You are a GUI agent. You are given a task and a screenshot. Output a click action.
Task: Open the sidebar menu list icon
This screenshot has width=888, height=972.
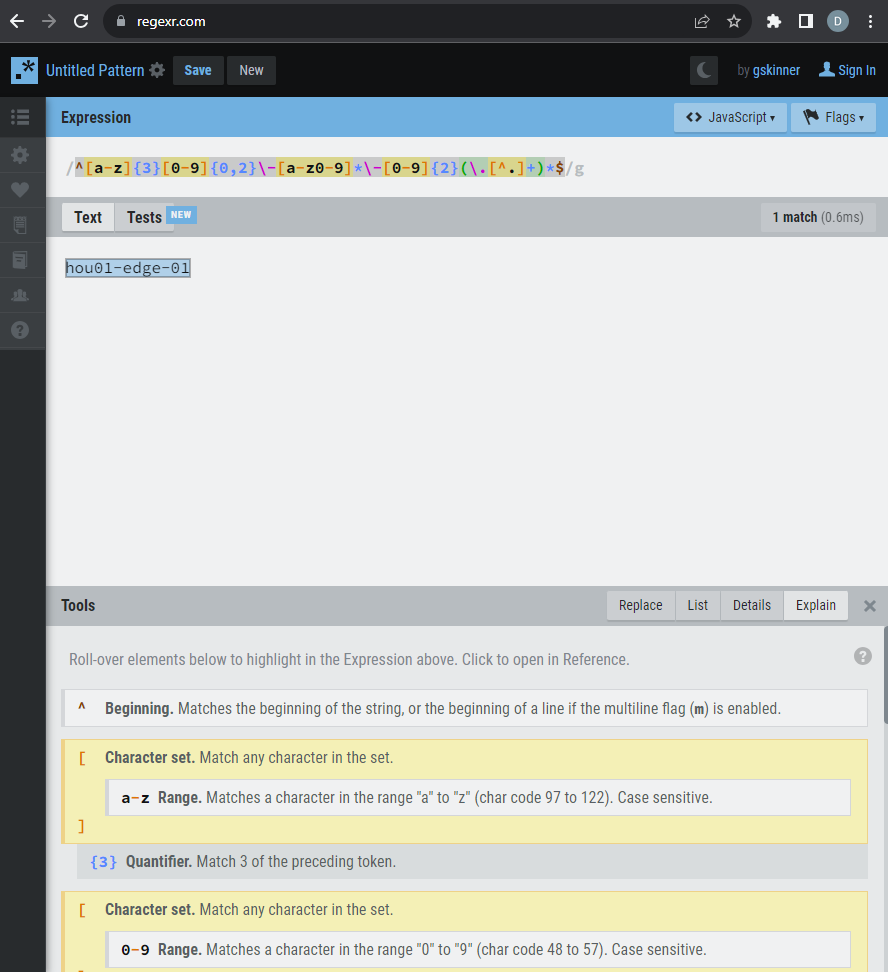point(20,117)
